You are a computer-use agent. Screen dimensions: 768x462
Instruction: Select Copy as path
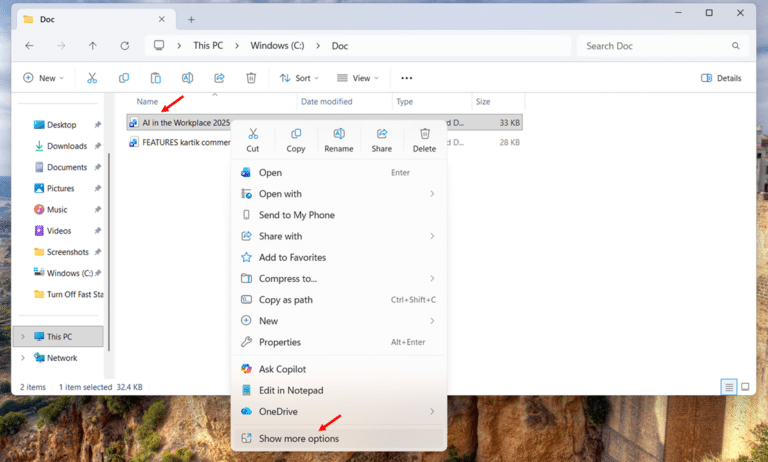(338, 300)
